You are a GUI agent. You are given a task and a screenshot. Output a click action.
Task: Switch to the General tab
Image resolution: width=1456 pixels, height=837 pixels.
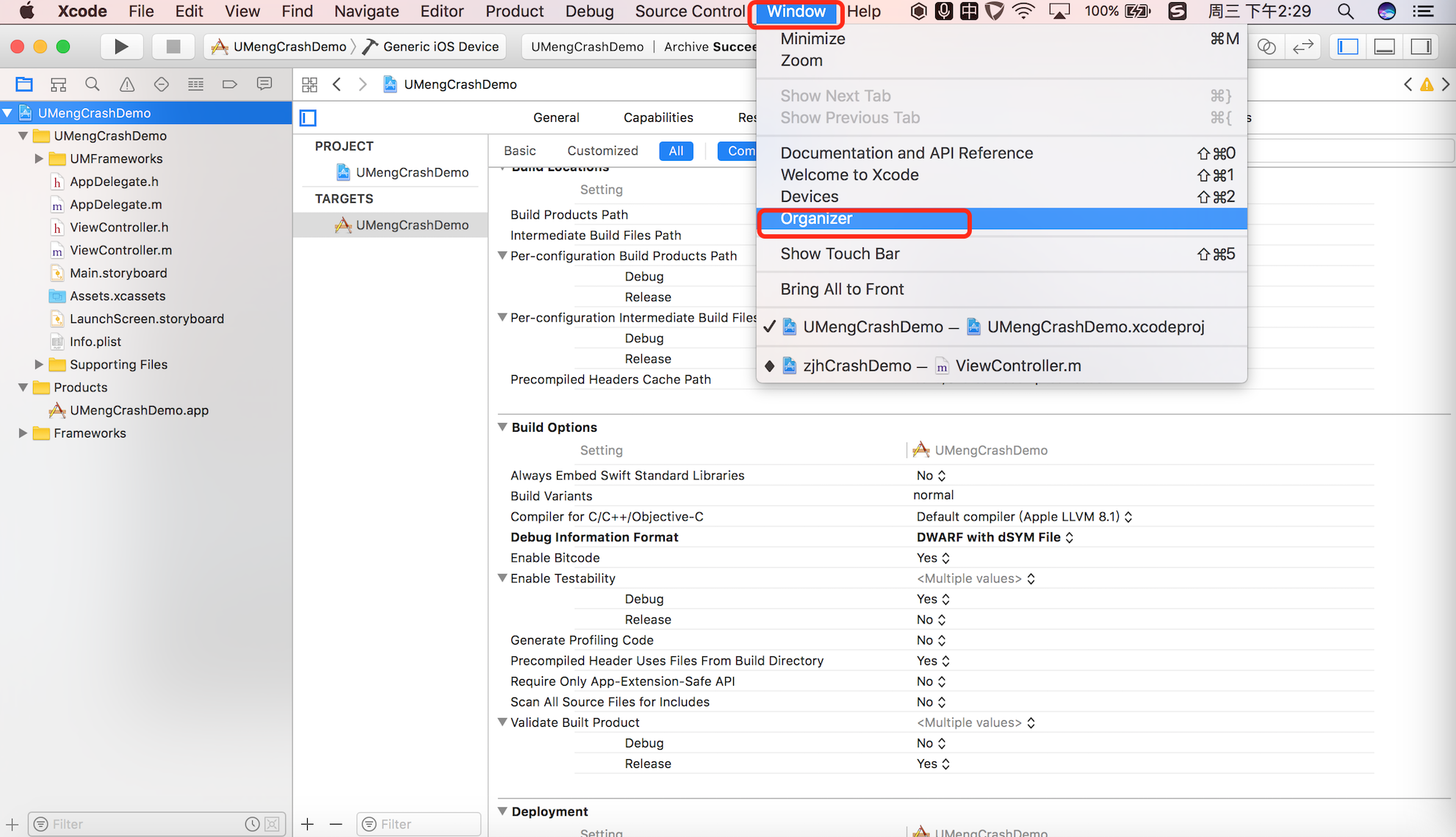(x=556, y=117)
